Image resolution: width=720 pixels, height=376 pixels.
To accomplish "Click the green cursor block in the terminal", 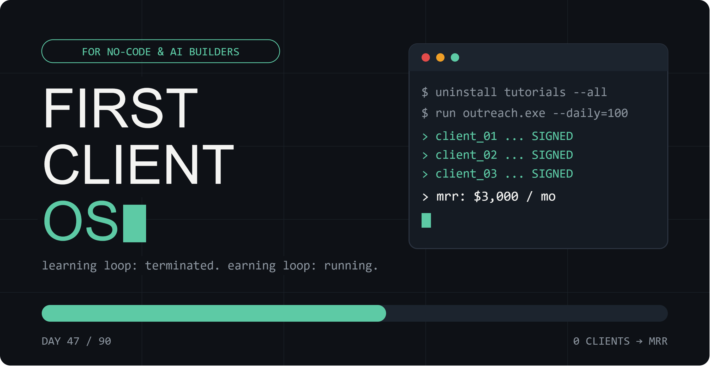I will [x=426, y=220].
